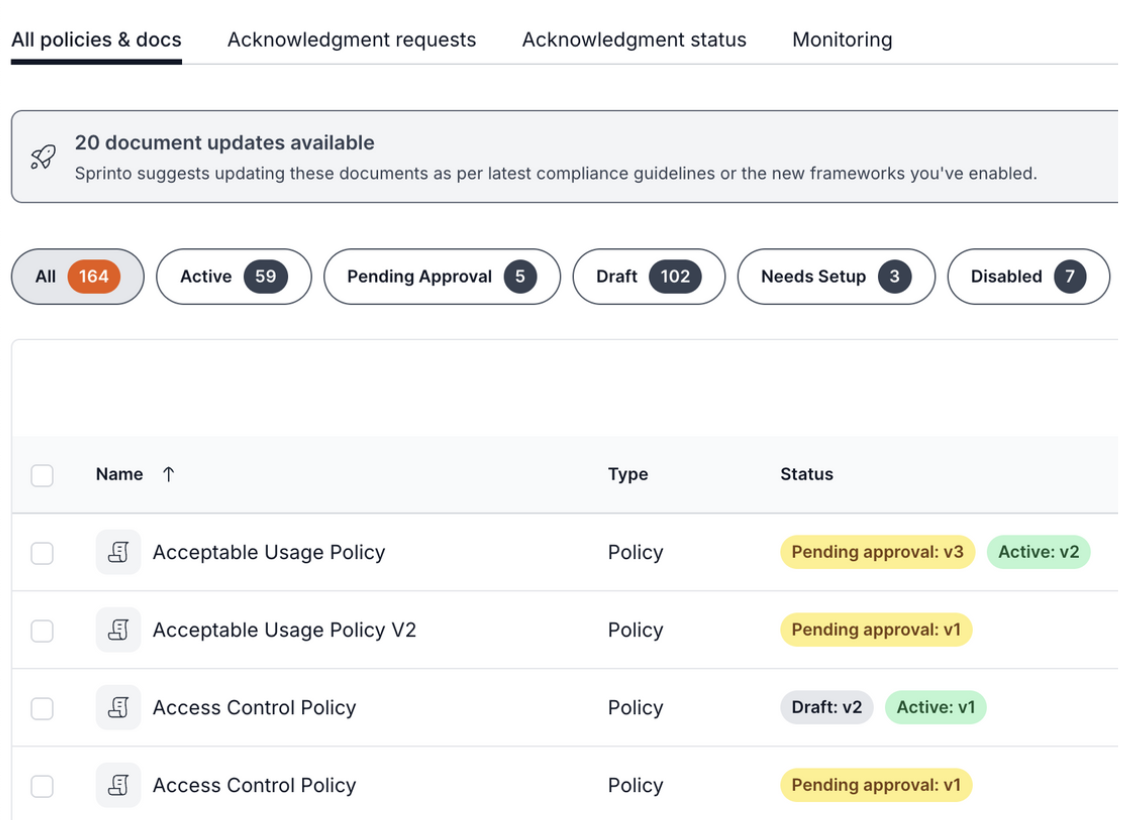Click the sort arrow beside Name column

click(x=168, y=474)
